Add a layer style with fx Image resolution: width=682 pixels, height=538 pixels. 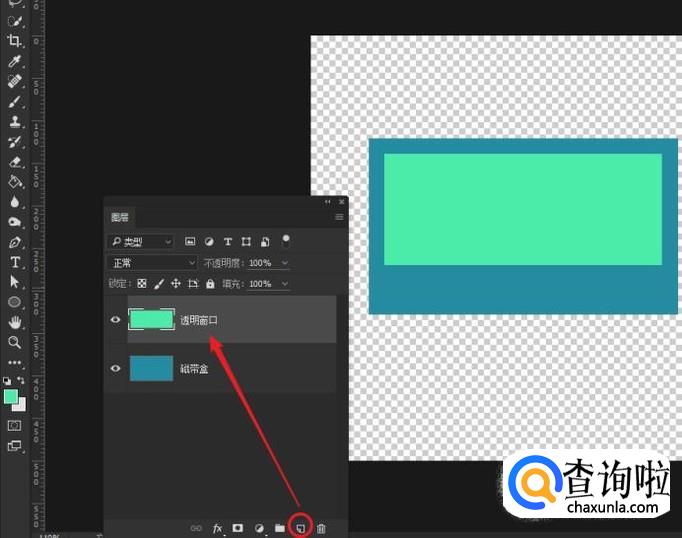tap(217, 528)
